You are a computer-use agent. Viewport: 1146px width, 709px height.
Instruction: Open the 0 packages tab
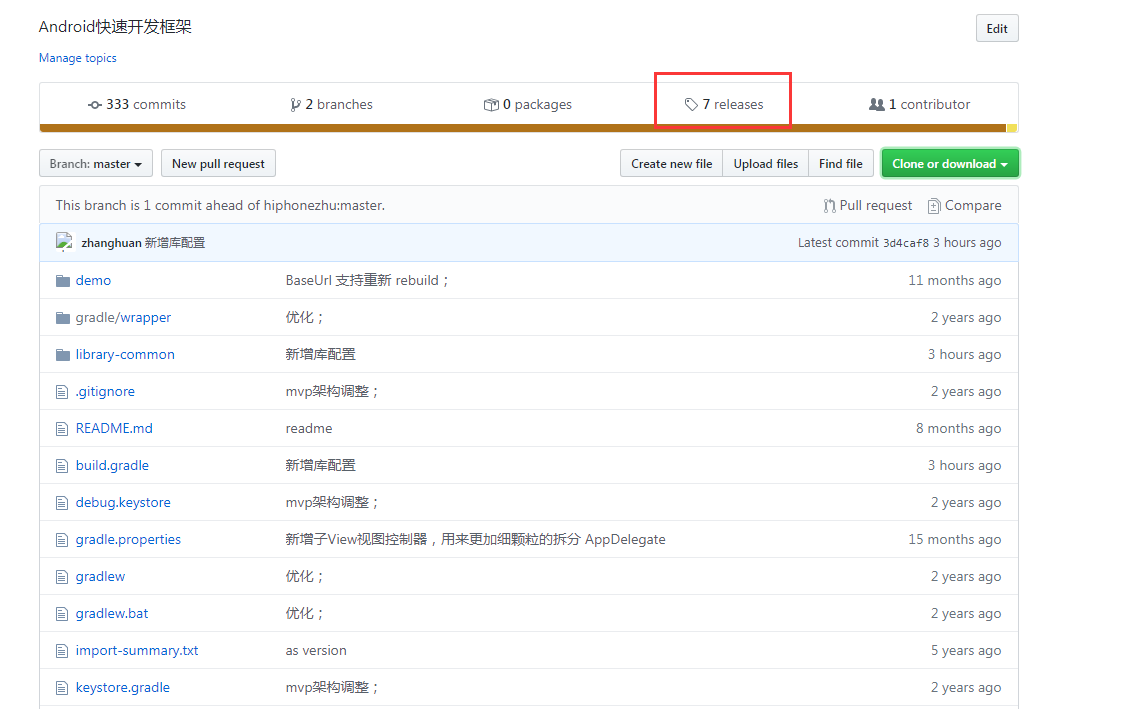[x=528, y=105]
